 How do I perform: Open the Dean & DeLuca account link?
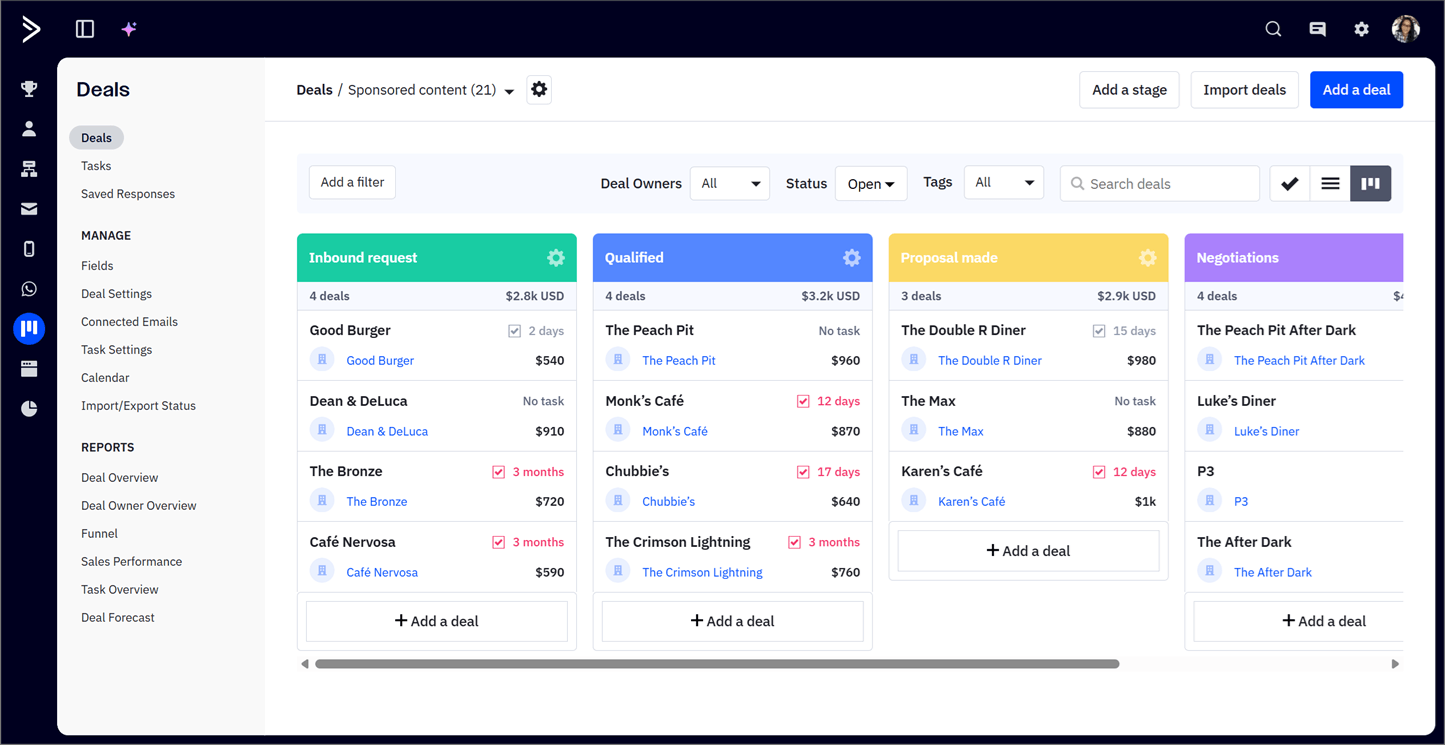[x=387, y=431]
